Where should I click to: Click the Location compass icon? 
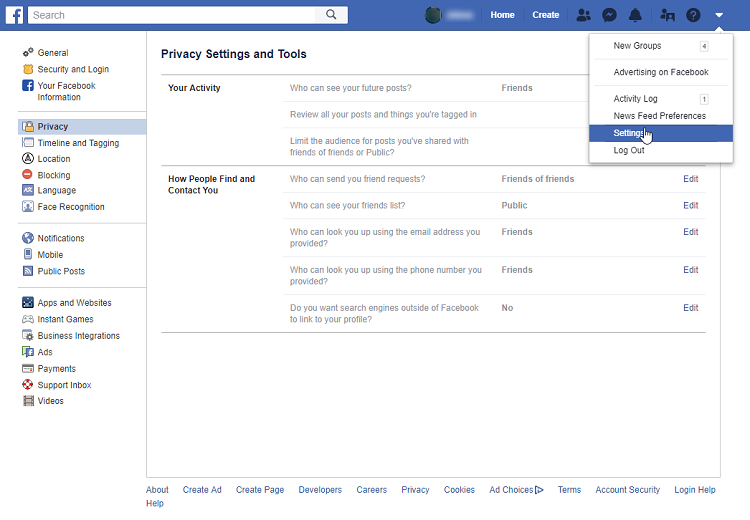(x=28, y=158)
